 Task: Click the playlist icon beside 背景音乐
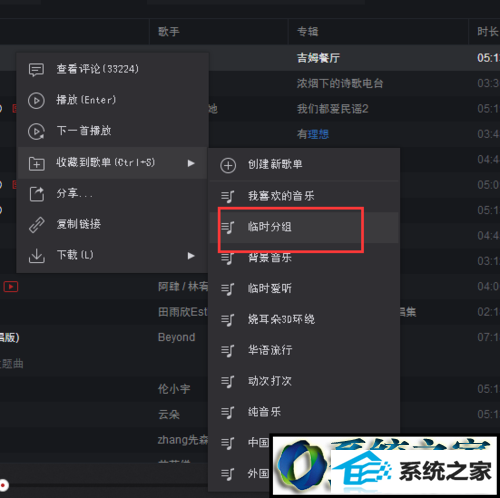pos(228,258)
